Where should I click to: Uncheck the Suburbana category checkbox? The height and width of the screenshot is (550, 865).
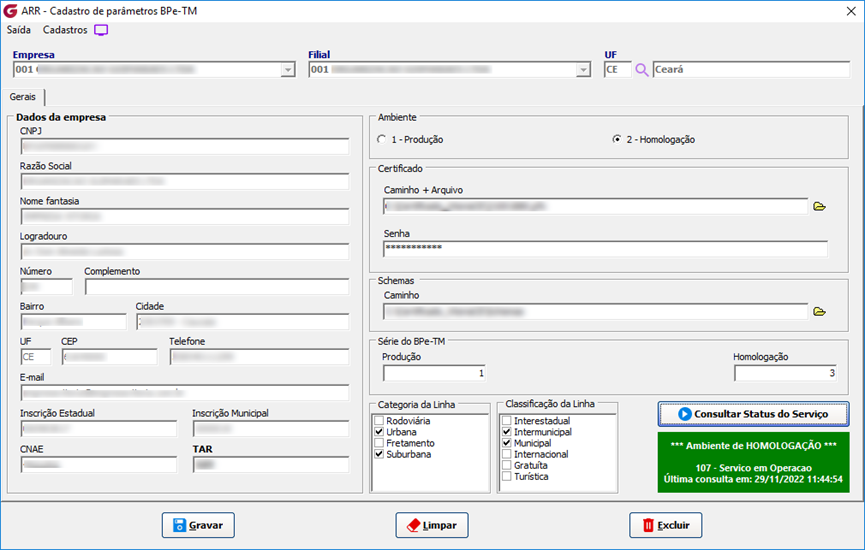point(379,454)
